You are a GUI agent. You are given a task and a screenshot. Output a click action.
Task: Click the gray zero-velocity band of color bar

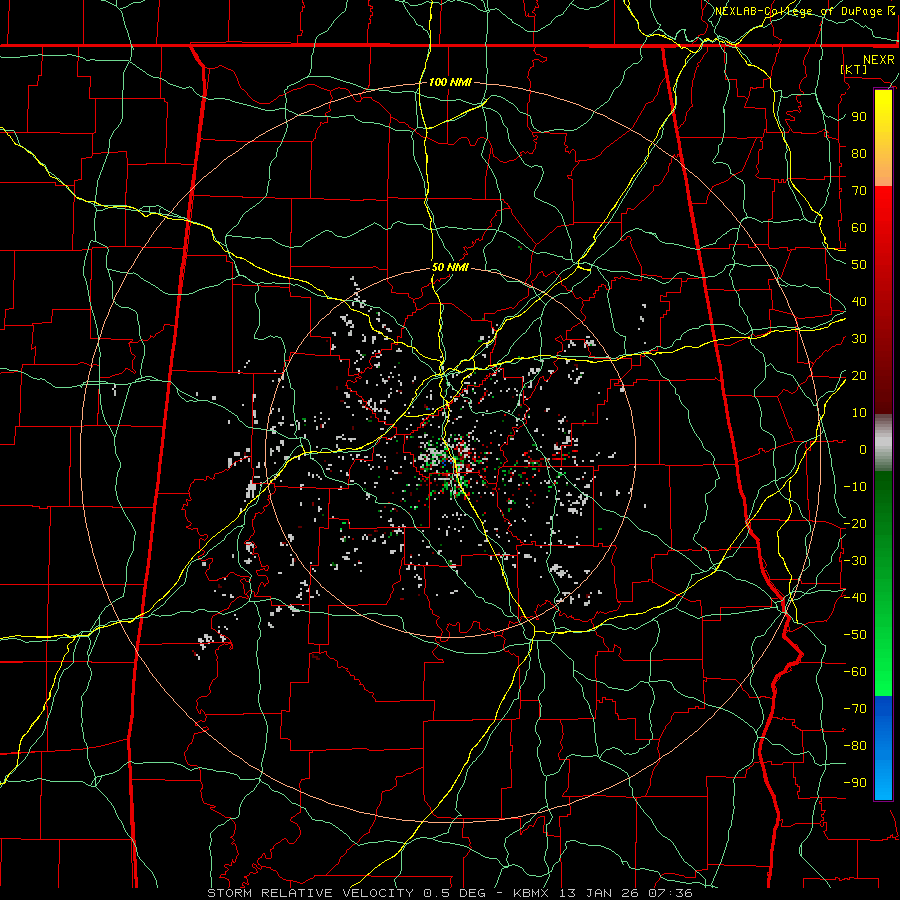883,442
